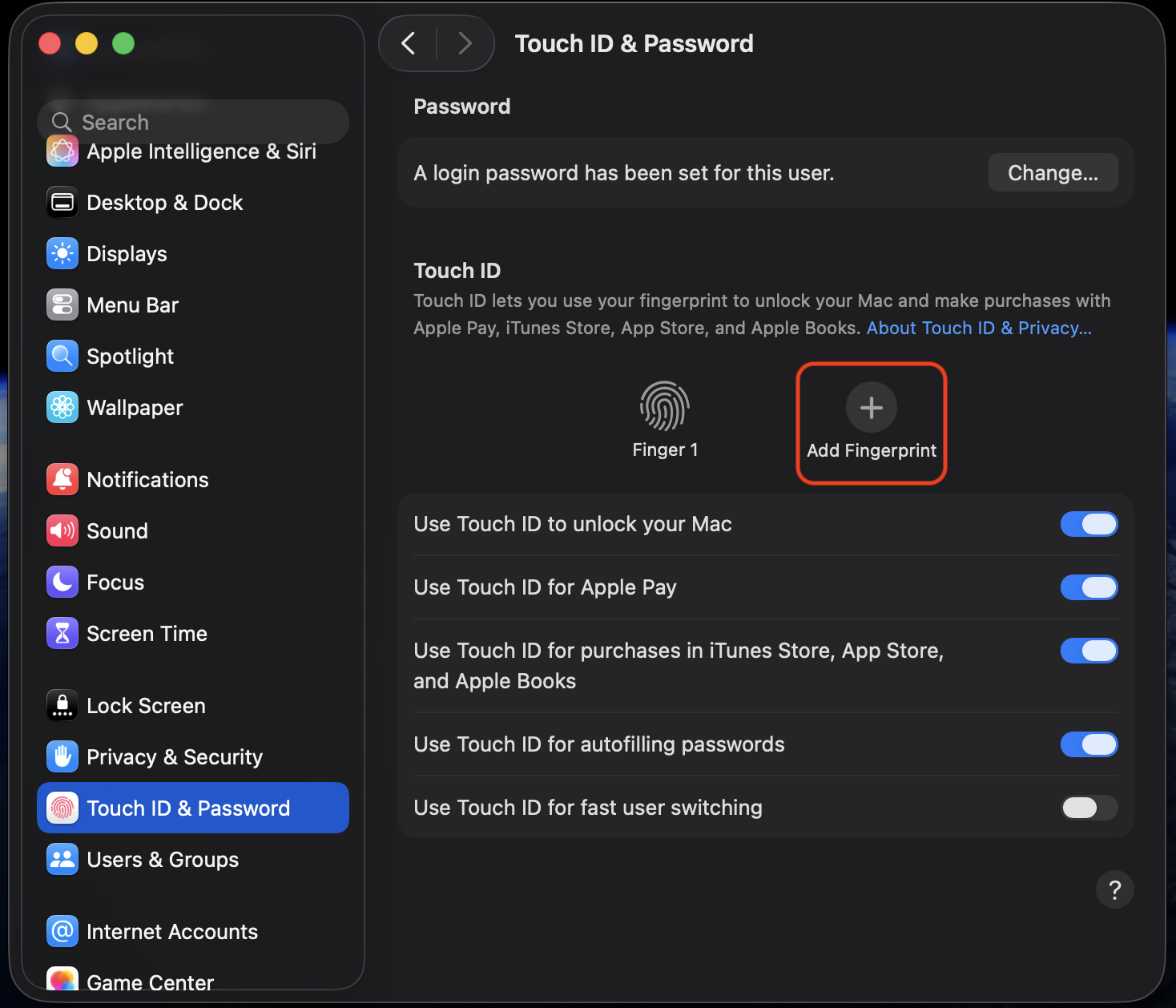Click the Touch ID section heading

457,271
